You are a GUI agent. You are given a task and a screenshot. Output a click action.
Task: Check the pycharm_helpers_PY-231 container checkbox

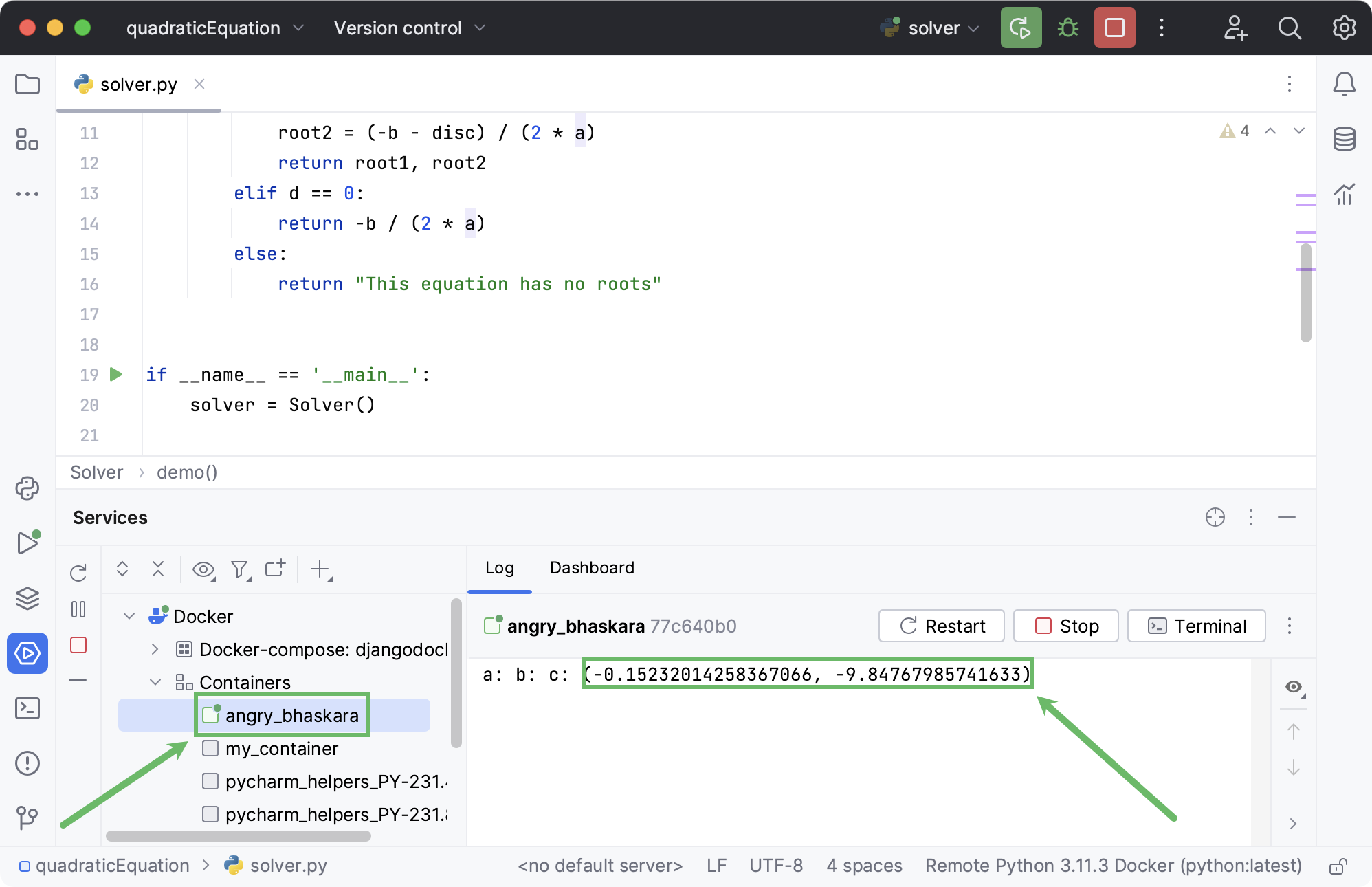click(210, 781)
